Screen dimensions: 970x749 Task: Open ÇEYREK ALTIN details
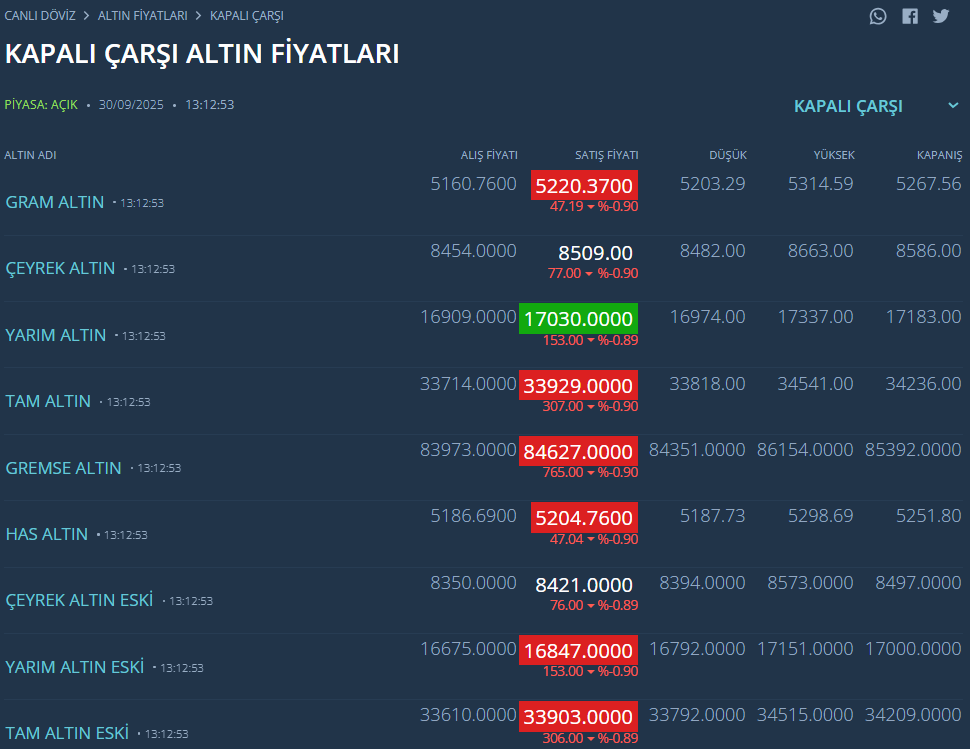[60, 268]
